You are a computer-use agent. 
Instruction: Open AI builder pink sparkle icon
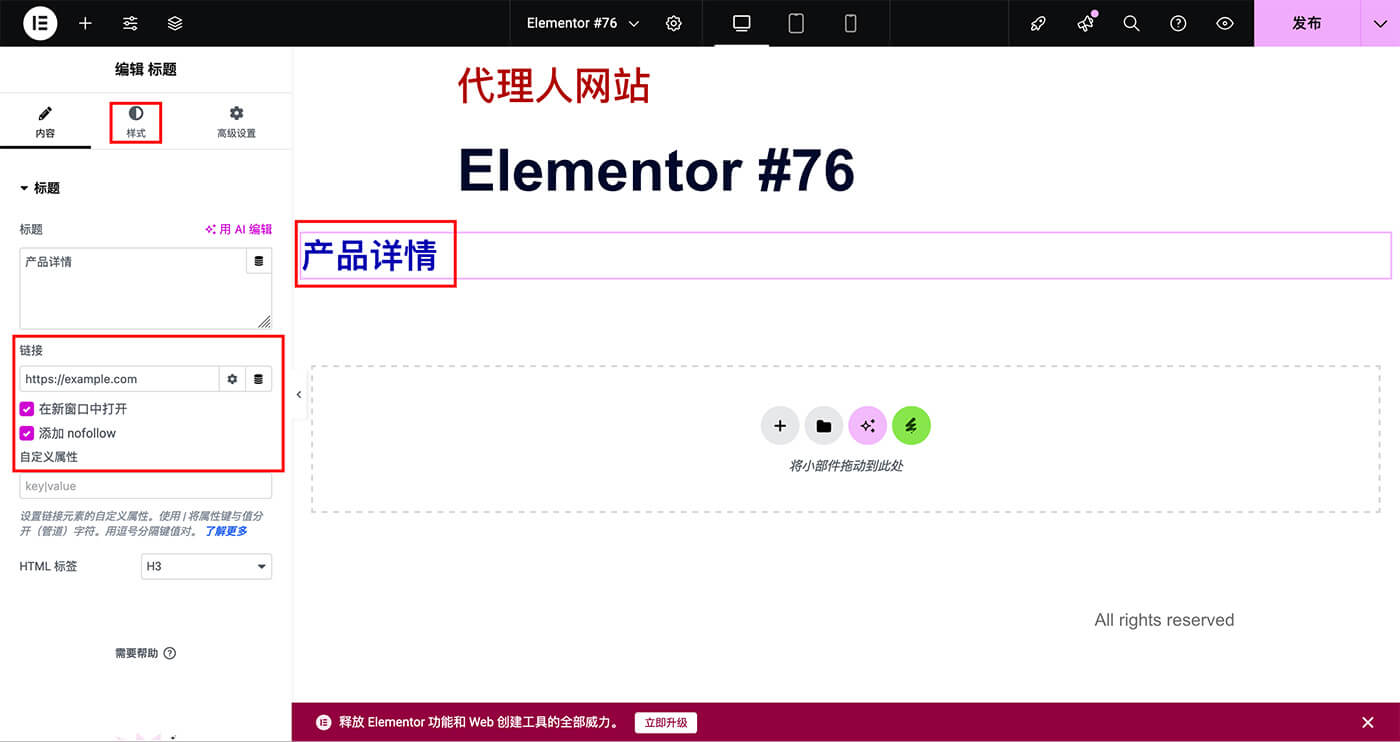(x=867, y=426)
